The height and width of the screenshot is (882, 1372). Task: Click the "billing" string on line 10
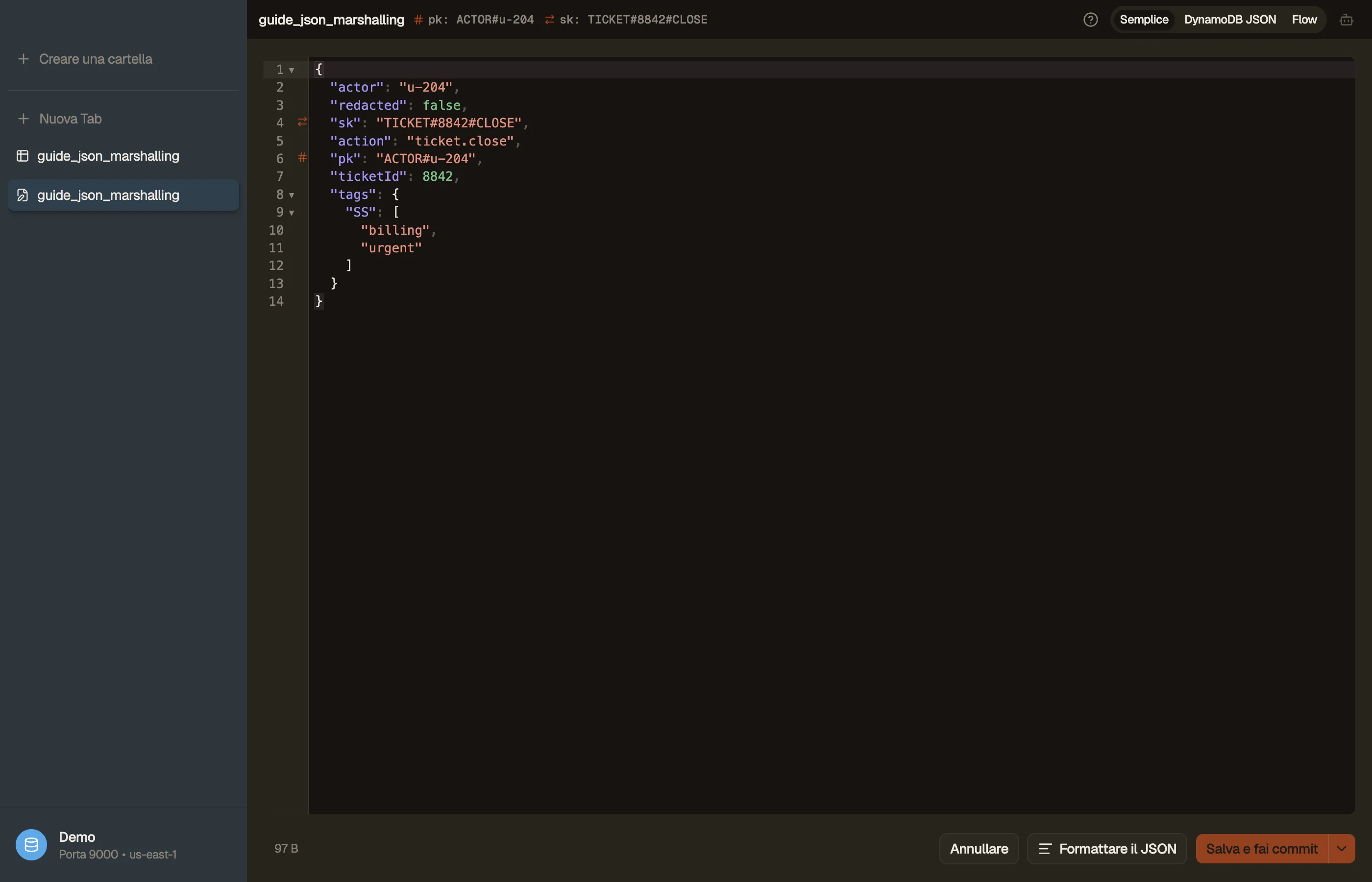[x=395, y=230]
